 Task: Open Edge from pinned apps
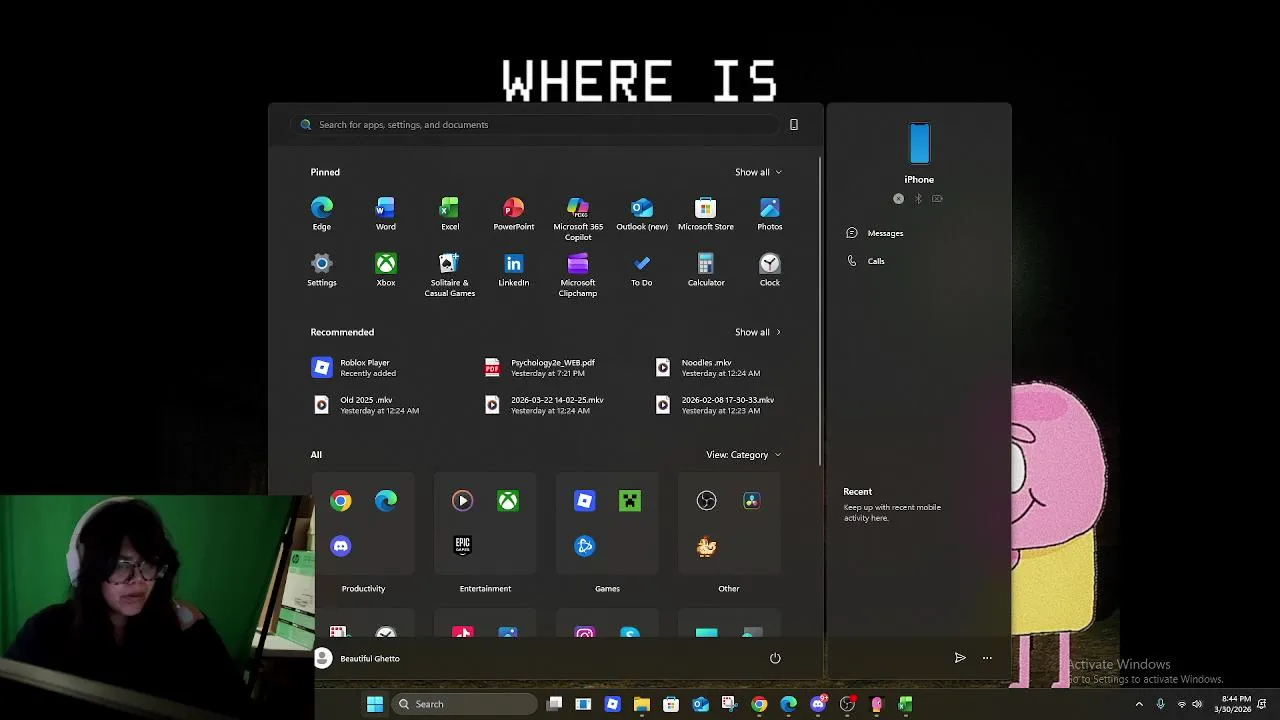321,213
